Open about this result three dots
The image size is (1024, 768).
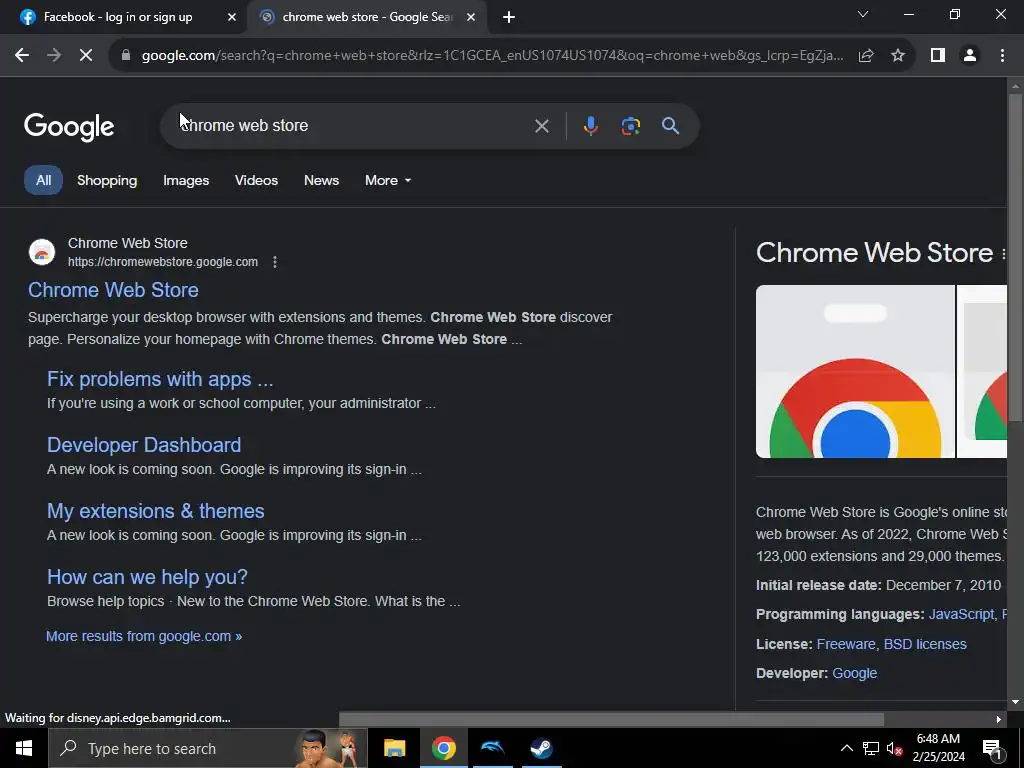pyautogui.click(x=275, y=262)
